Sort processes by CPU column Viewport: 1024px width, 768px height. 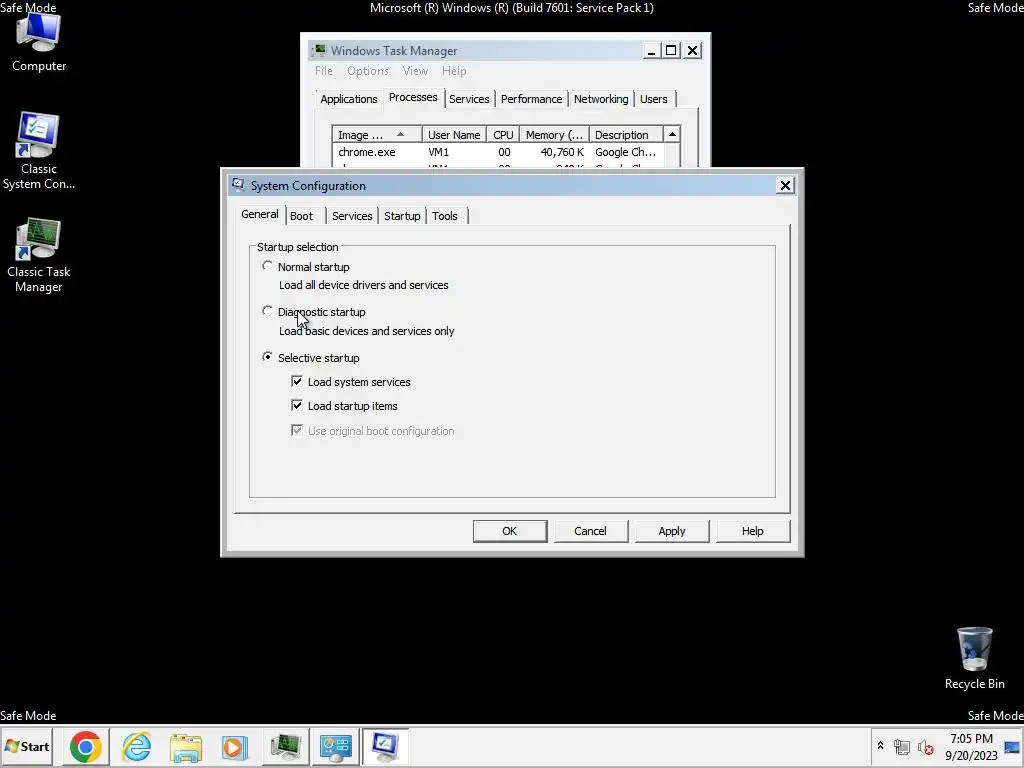pyautogui.click(x=503, y=135)
